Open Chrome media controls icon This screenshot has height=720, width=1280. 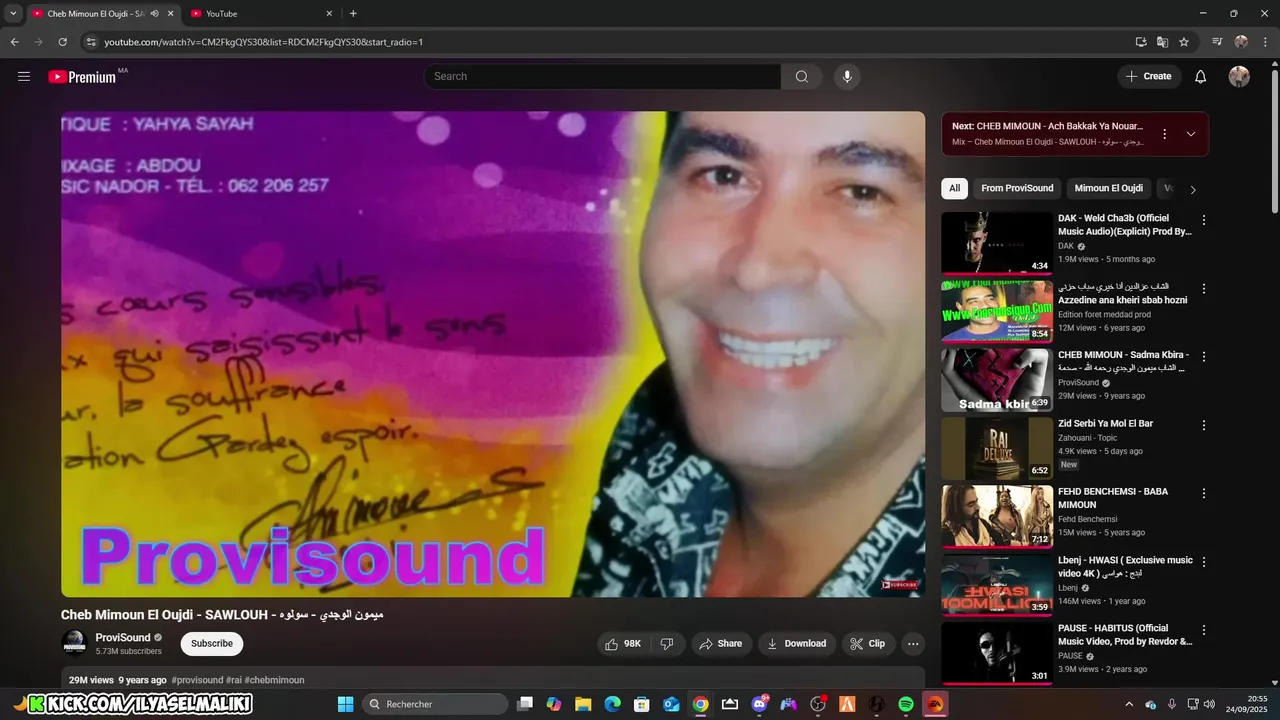coord(1217,42)
